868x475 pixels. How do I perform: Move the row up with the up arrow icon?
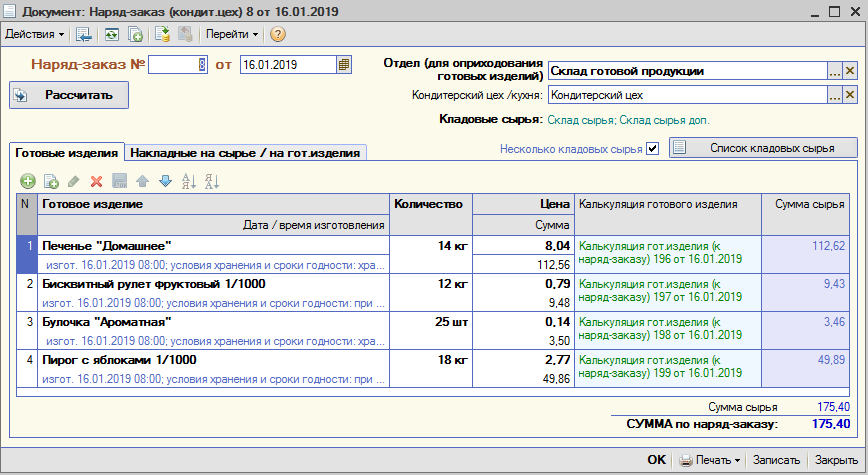coord(142,181)
